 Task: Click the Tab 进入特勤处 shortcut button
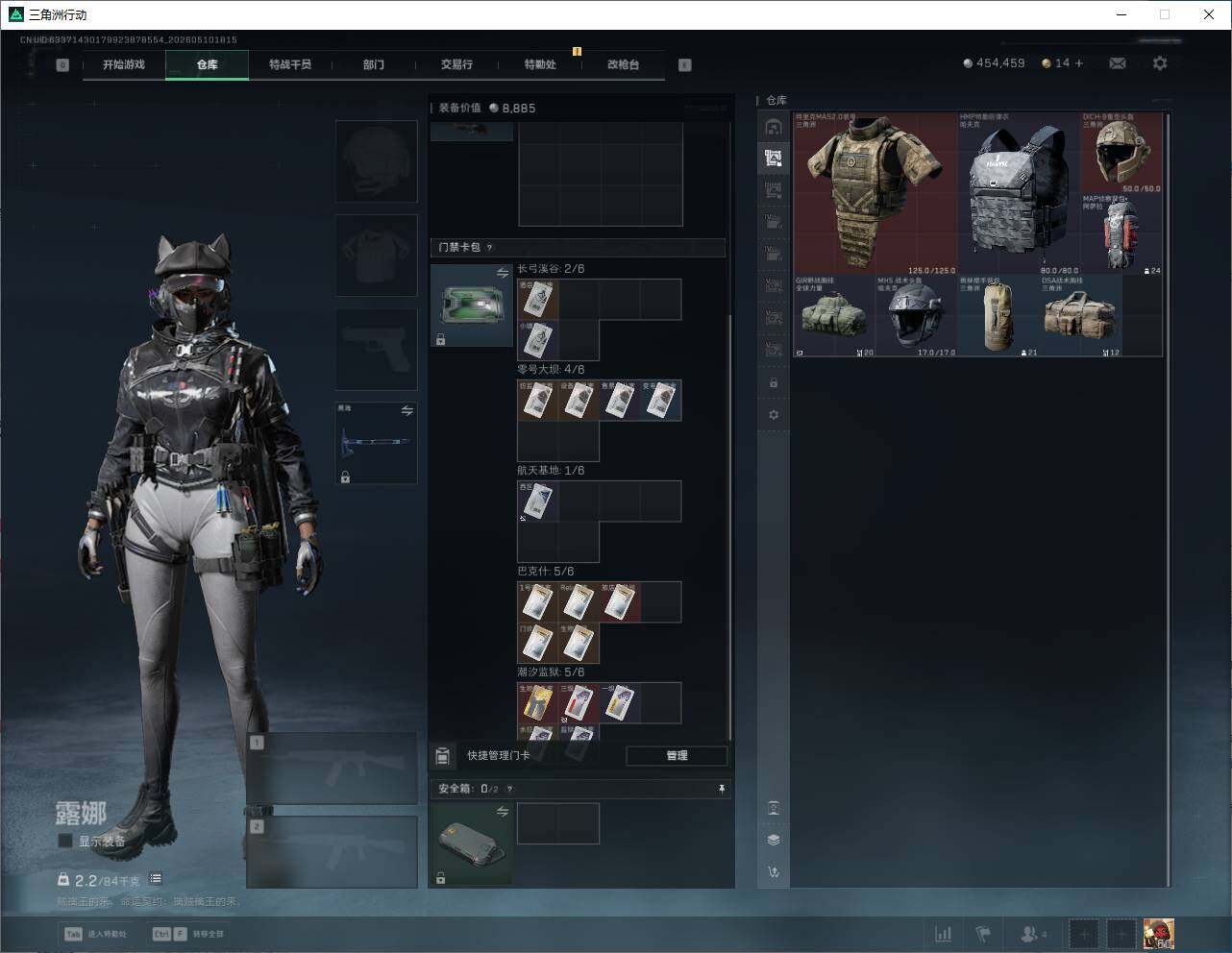(x=96, y=934)
